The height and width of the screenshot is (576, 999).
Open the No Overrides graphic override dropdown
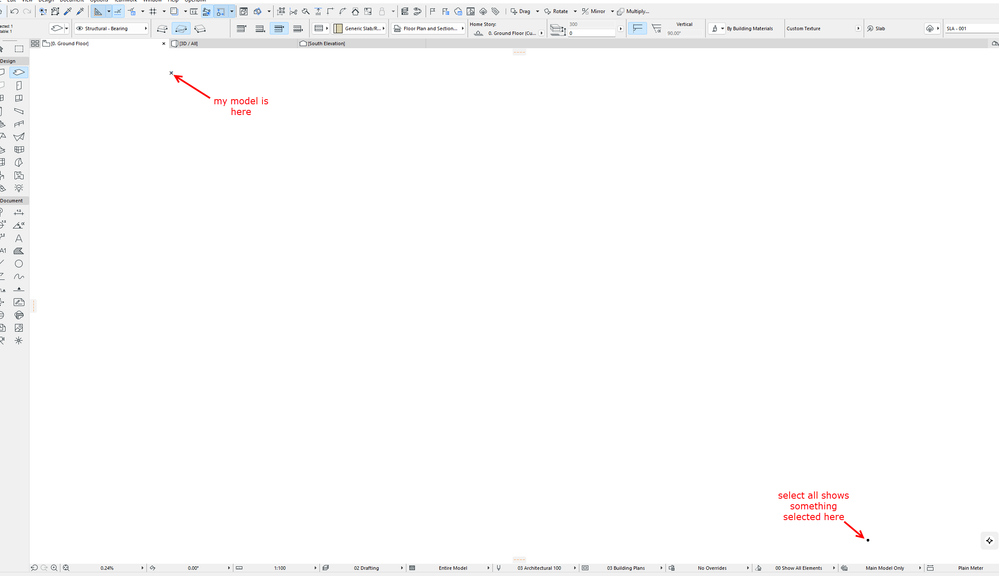click(710, 568)
